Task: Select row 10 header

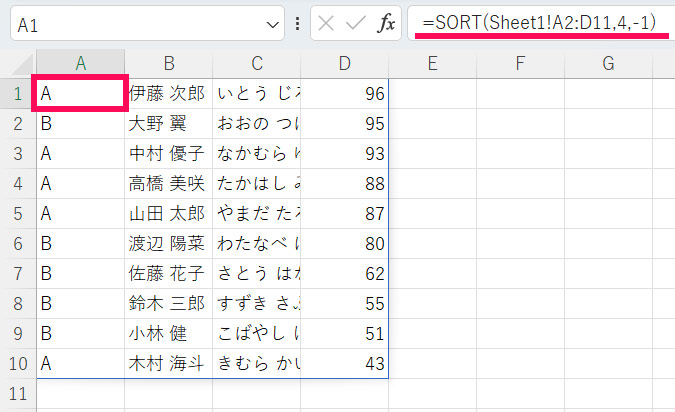Action: click(x=18, y=364)
